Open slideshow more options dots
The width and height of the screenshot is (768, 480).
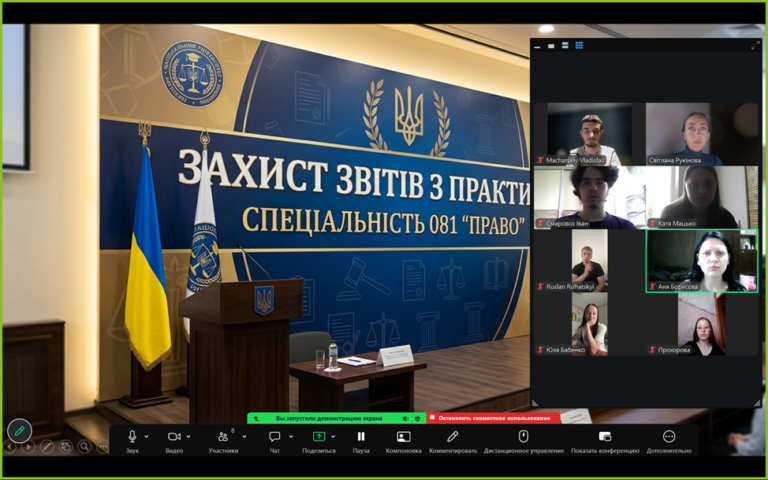pos(102,447)
